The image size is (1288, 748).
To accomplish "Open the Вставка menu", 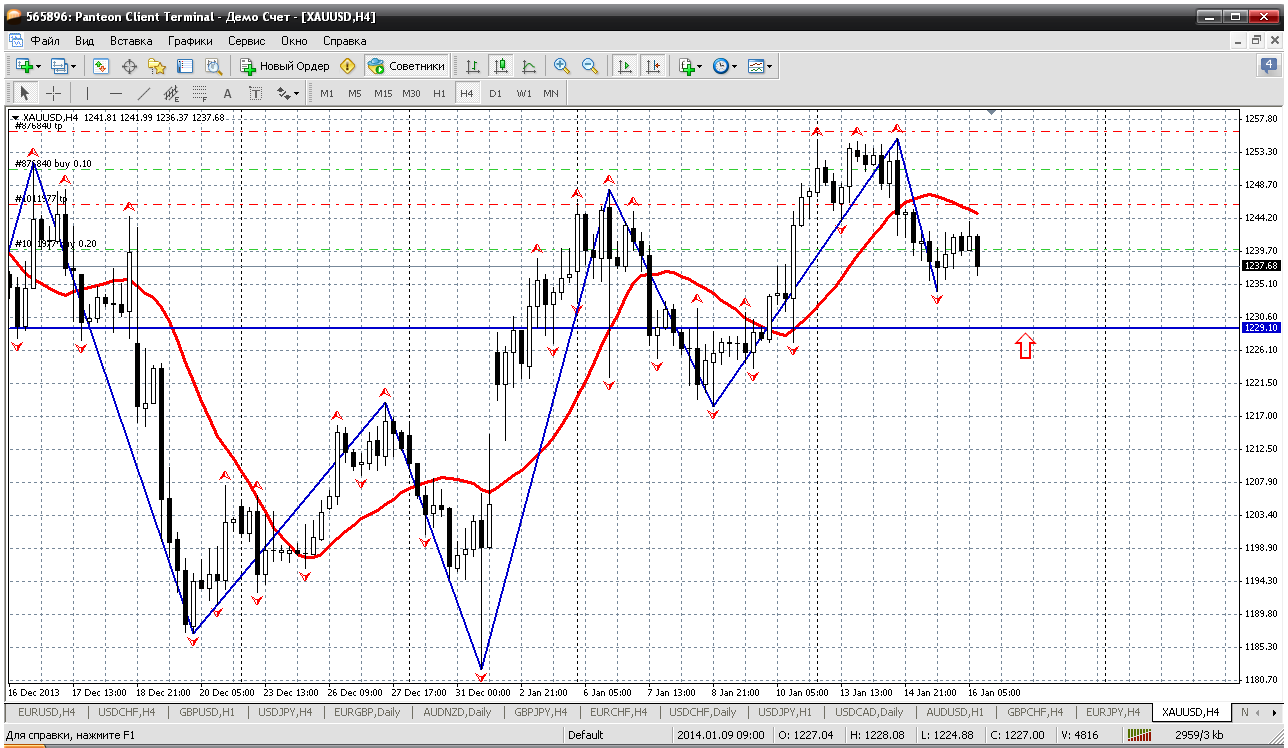I will coord(131,41).
